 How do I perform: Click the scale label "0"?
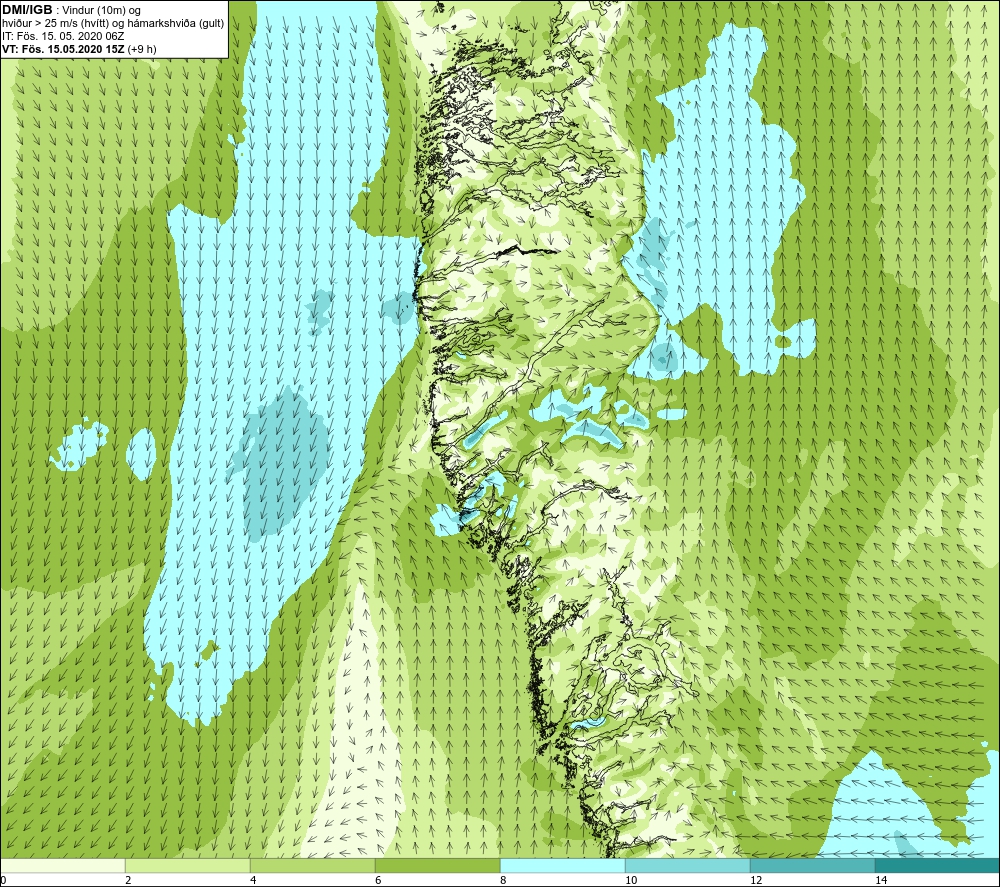coord(3,880)
